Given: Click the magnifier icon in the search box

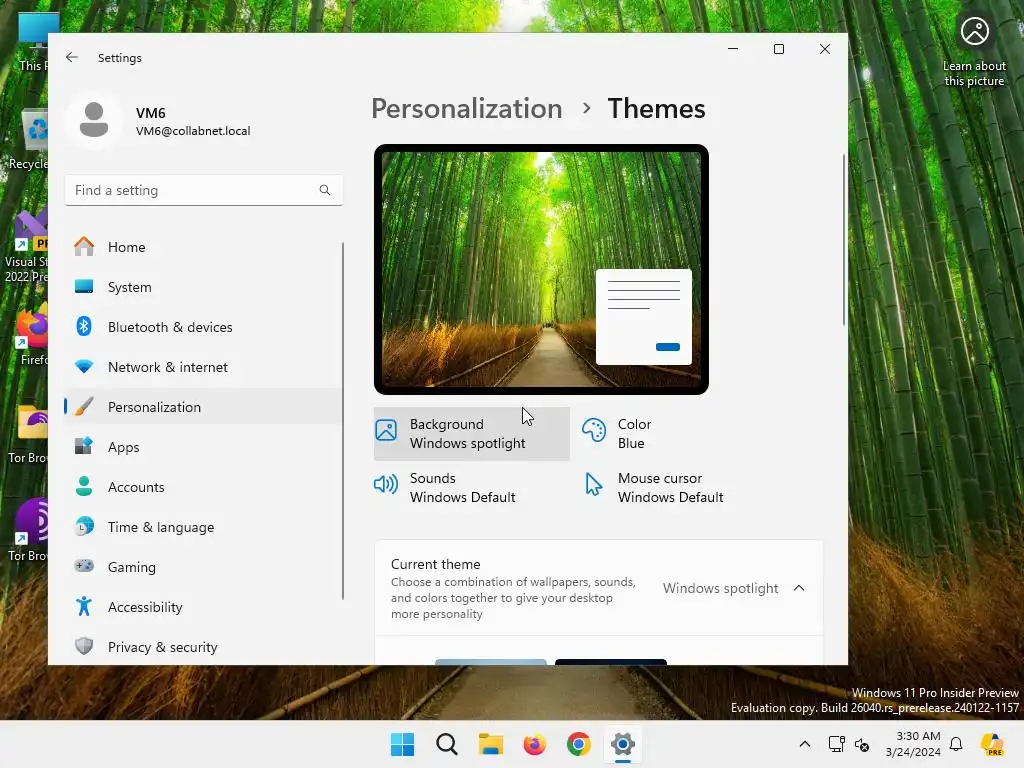Looking at the screenshot, I should pos(325,190).
